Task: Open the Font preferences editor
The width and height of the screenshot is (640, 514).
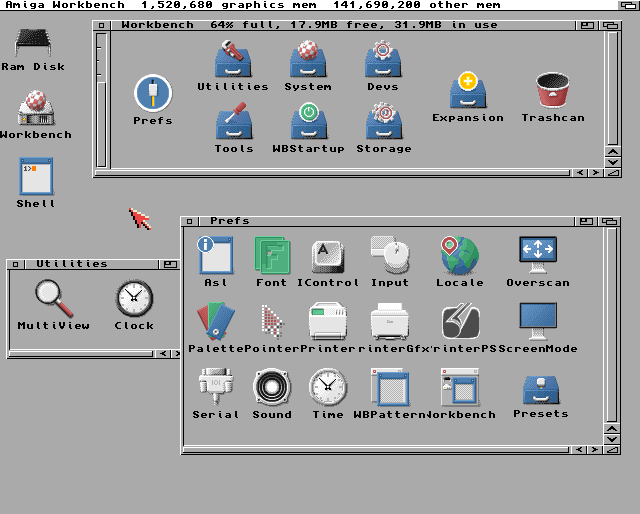Action: [271, 256]
